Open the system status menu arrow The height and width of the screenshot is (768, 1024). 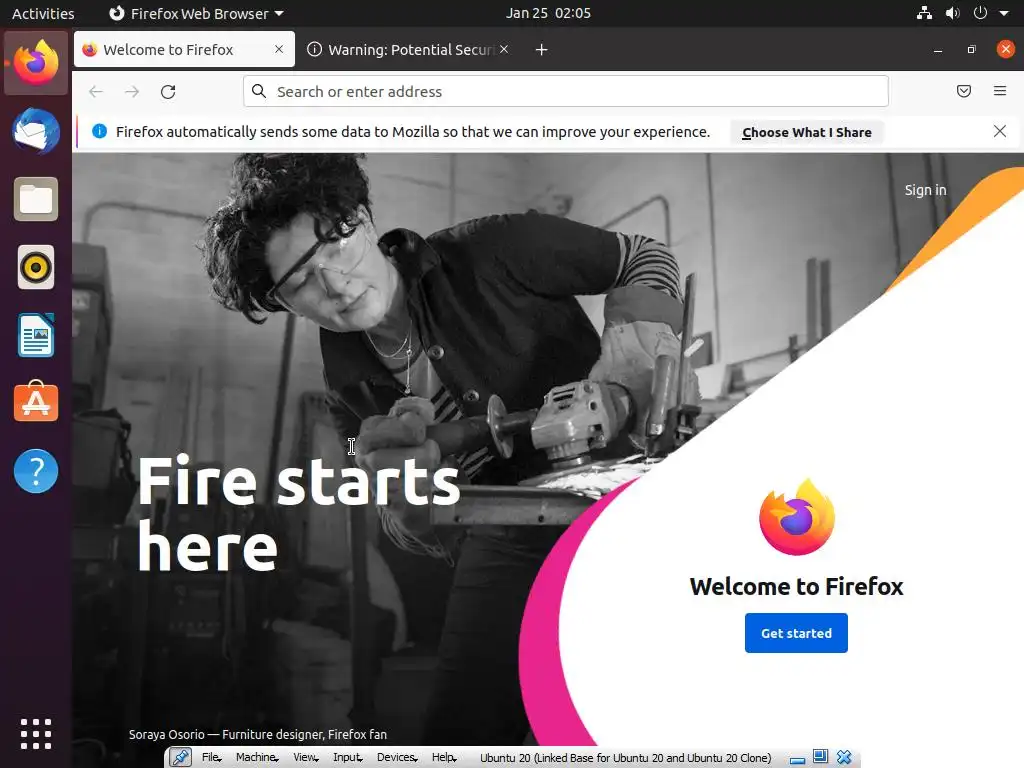[1004, 14]
